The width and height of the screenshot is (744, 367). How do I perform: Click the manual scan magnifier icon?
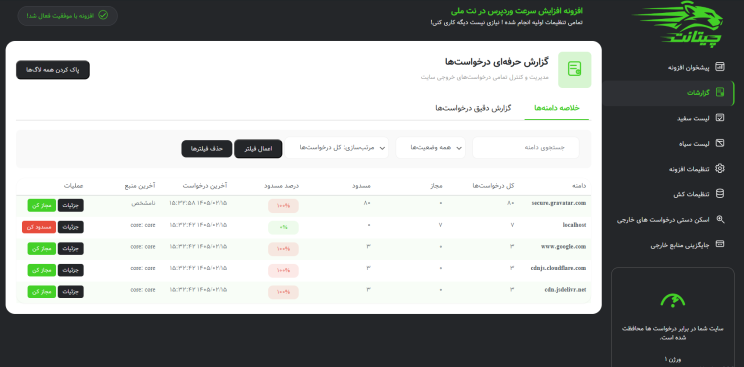point(720,219)
